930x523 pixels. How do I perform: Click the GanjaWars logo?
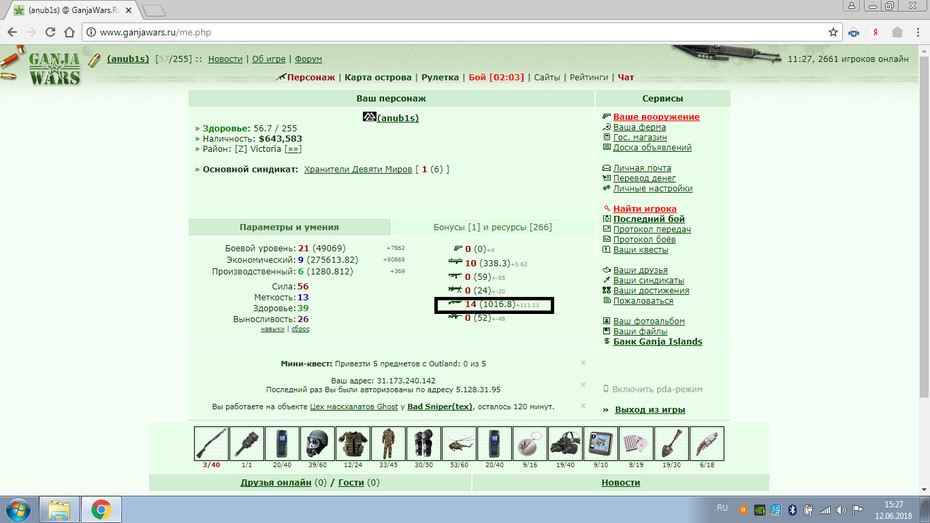(x=54, y=68)
